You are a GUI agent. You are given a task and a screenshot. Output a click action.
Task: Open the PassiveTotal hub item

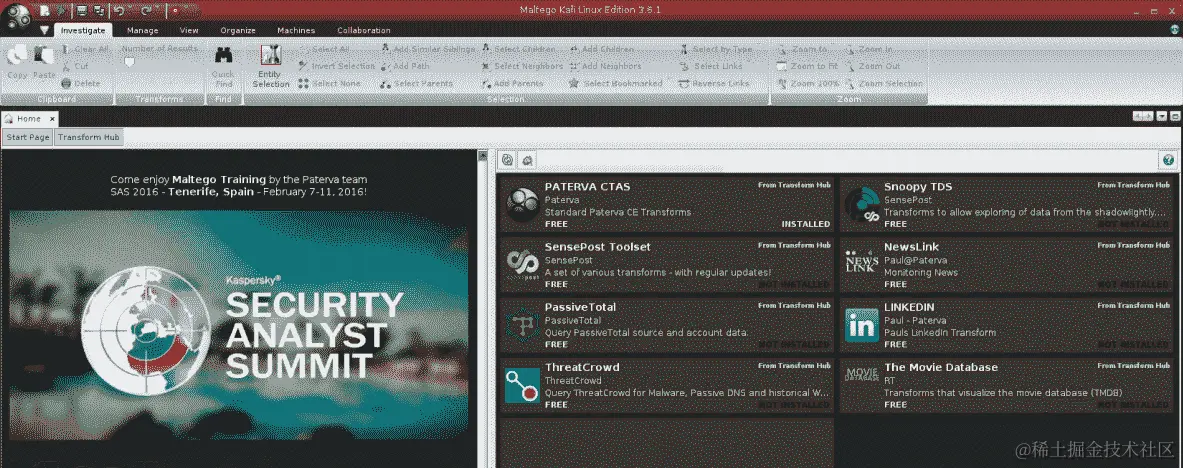(667, 325)
